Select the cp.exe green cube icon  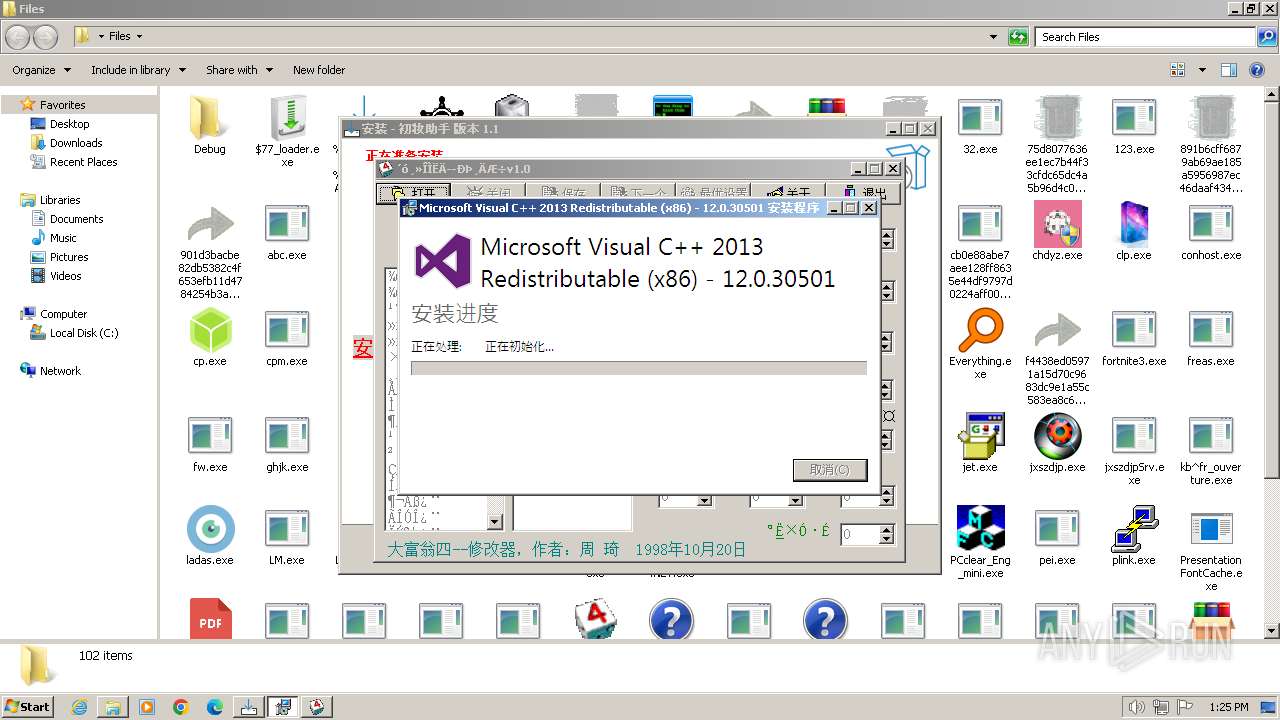click(x=210, y=337)
